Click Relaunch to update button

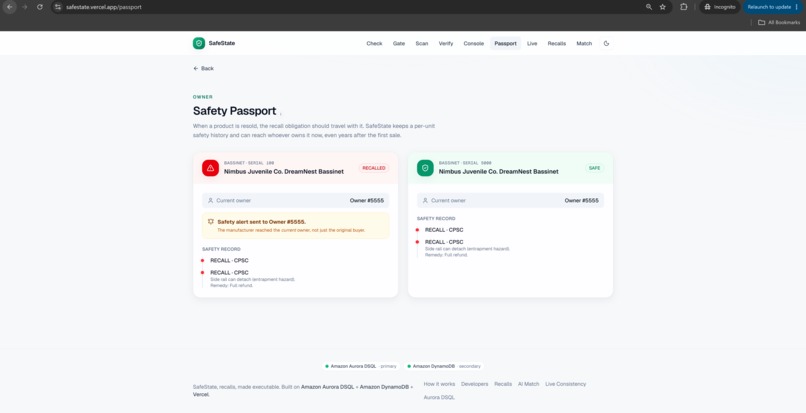pyautogui.click(x=773, y=7)
